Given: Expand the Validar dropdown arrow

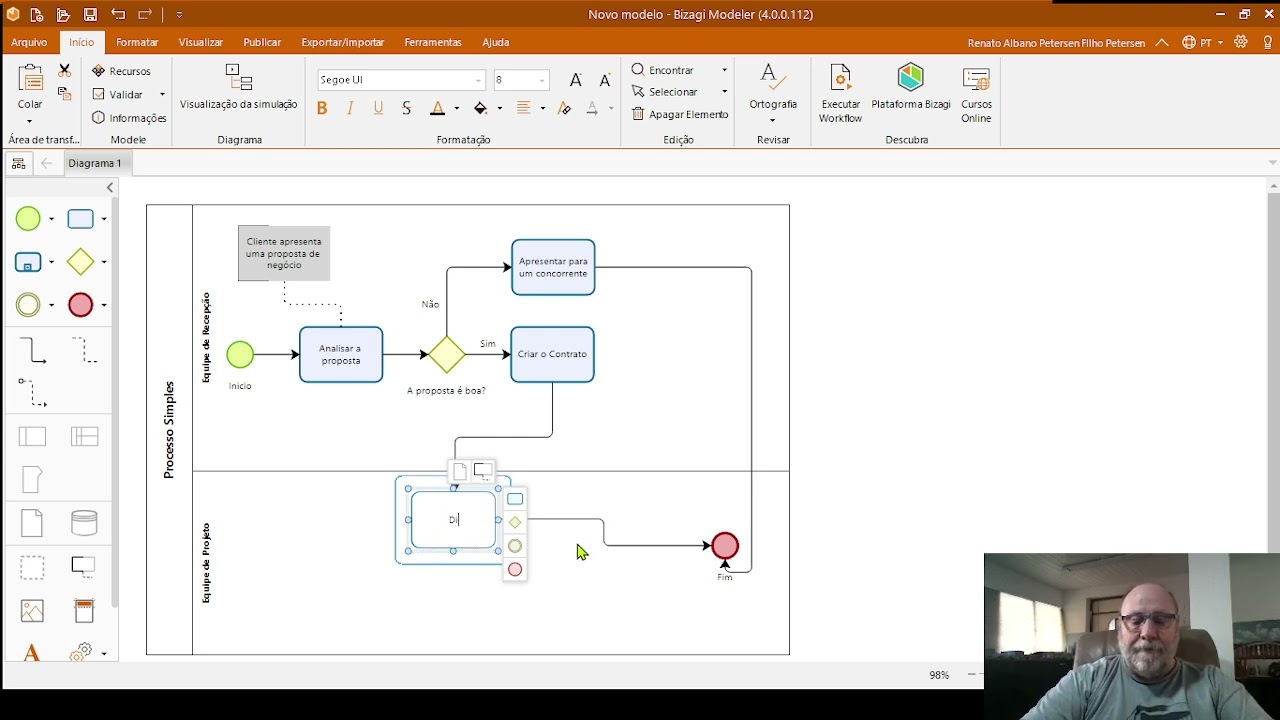Looking at the screenshot, I should coord(162,94).
